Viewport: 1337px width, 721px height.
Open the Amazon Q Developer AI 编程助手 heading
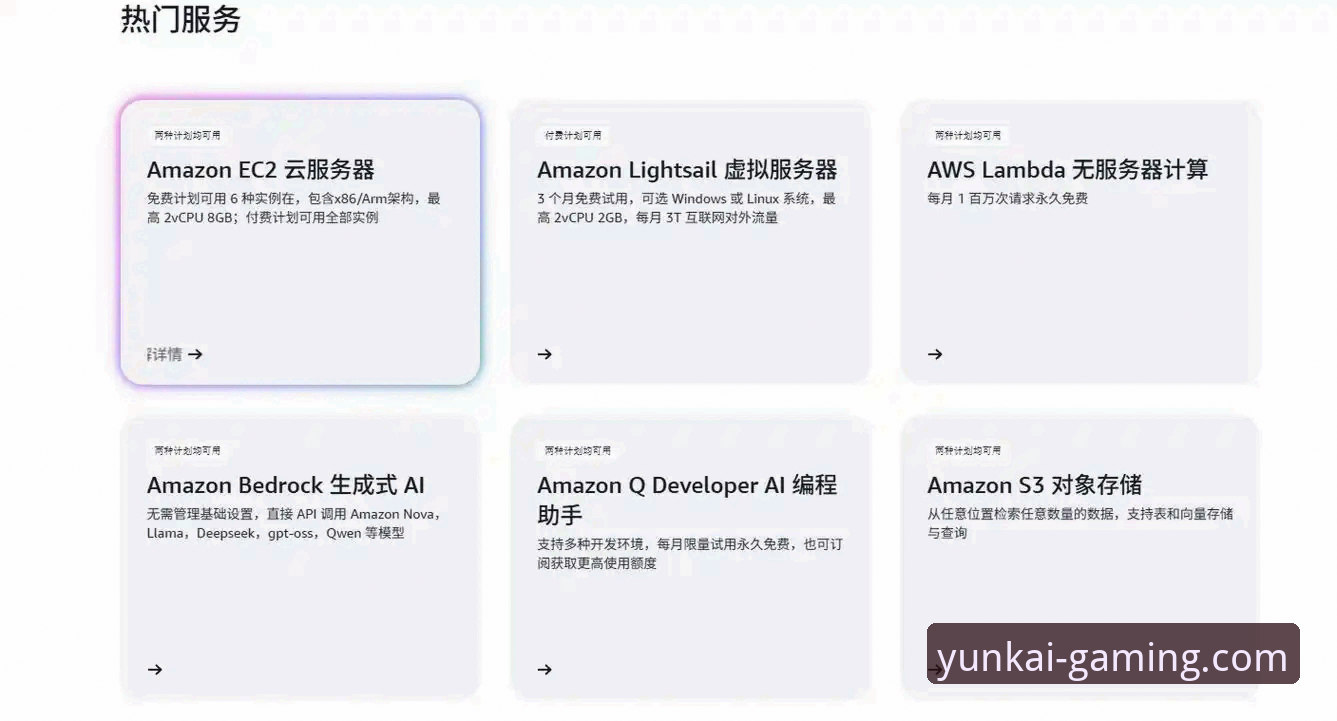pyautogui.click(x=687, y=500)
